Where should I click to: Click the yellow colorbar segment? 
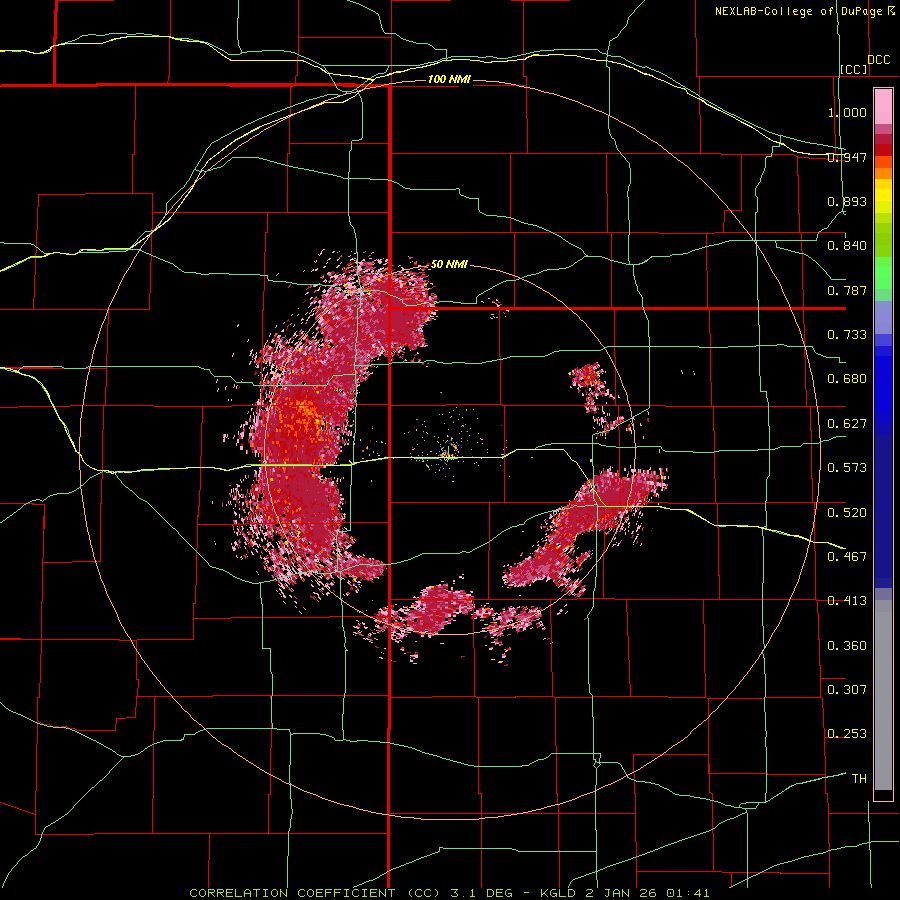coord(883,197)
